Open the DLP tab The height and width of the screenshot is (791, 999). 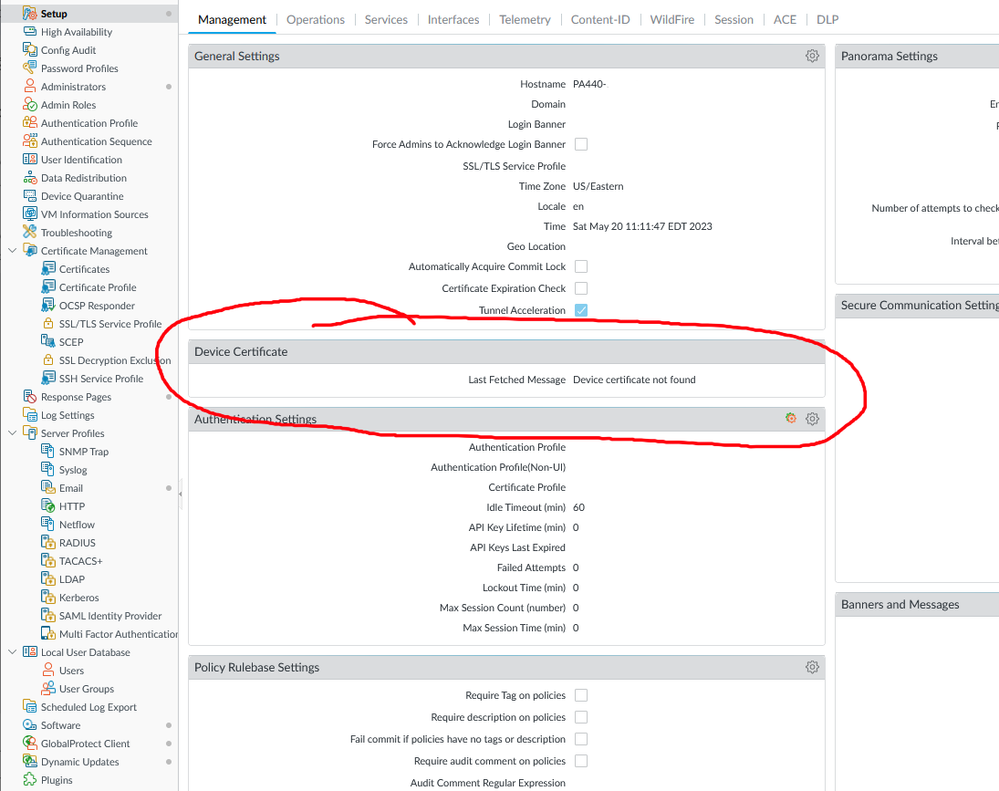[828, 20]
